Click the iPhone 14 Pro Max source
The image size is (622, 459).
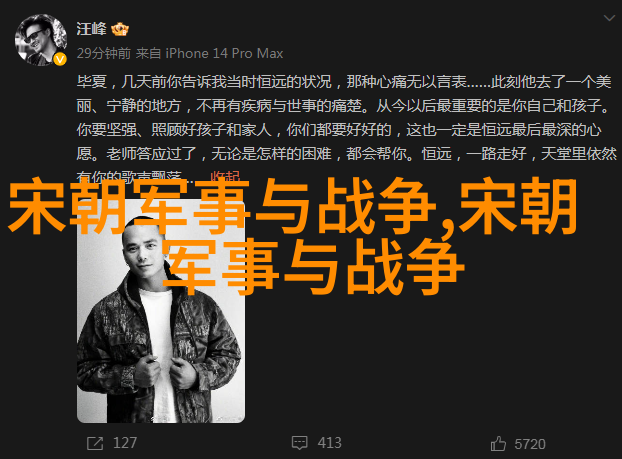(x=224, y=53)
